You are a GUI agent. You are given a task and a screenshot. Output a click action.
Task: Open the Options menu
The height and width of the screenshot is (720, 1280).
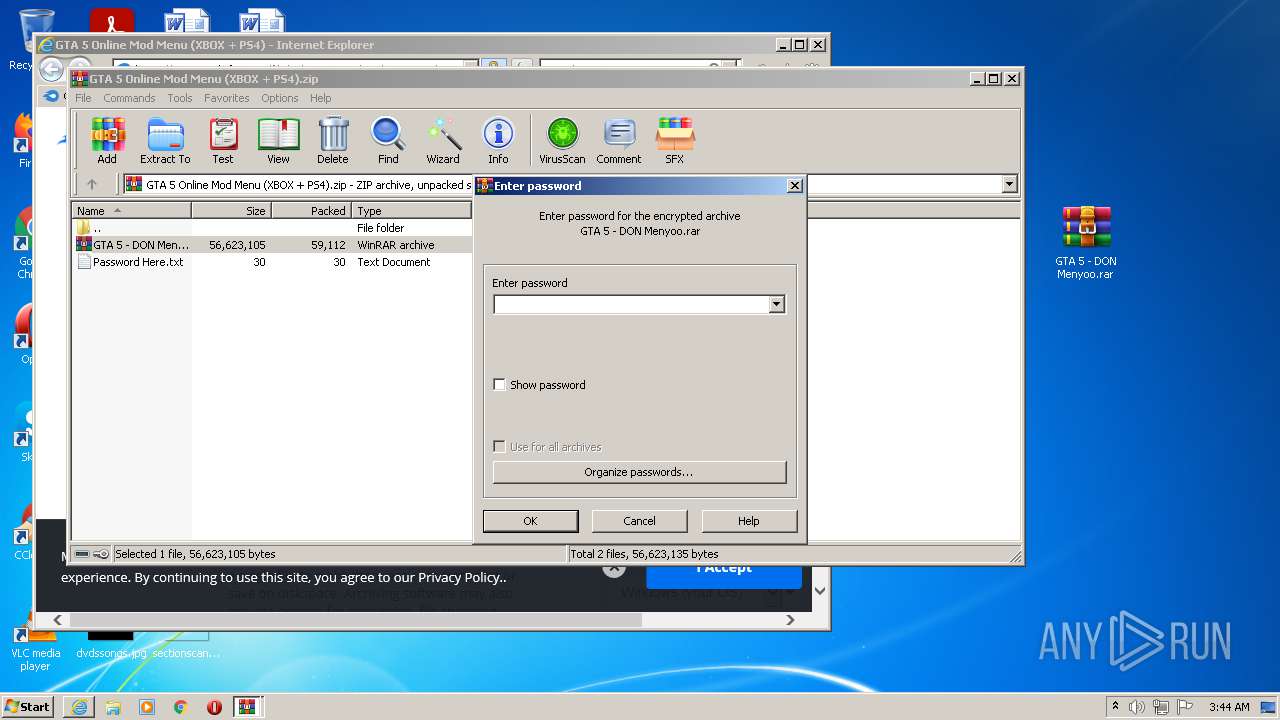coord(280,98)
